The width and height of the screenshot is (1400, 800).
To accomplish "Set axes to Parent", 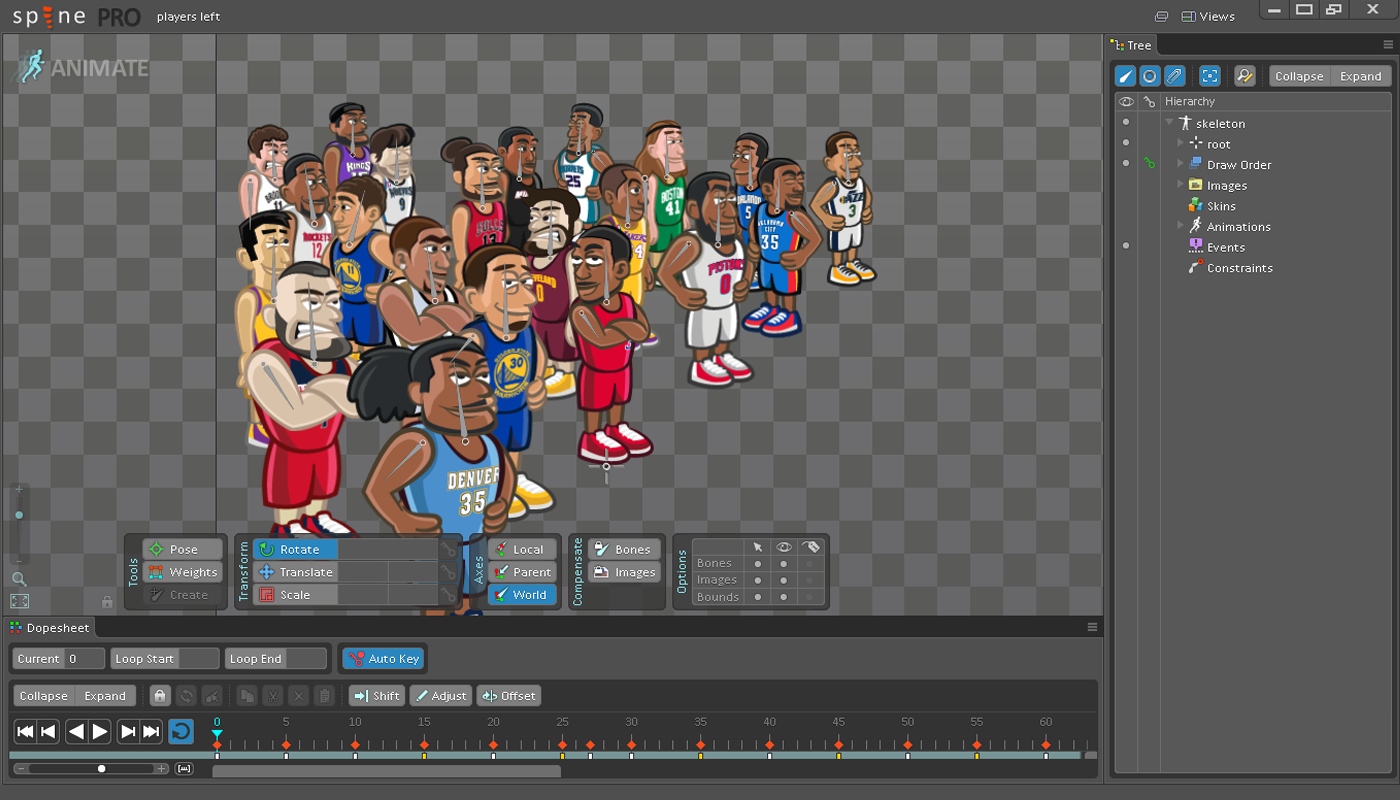I will (x=522, y=572).
